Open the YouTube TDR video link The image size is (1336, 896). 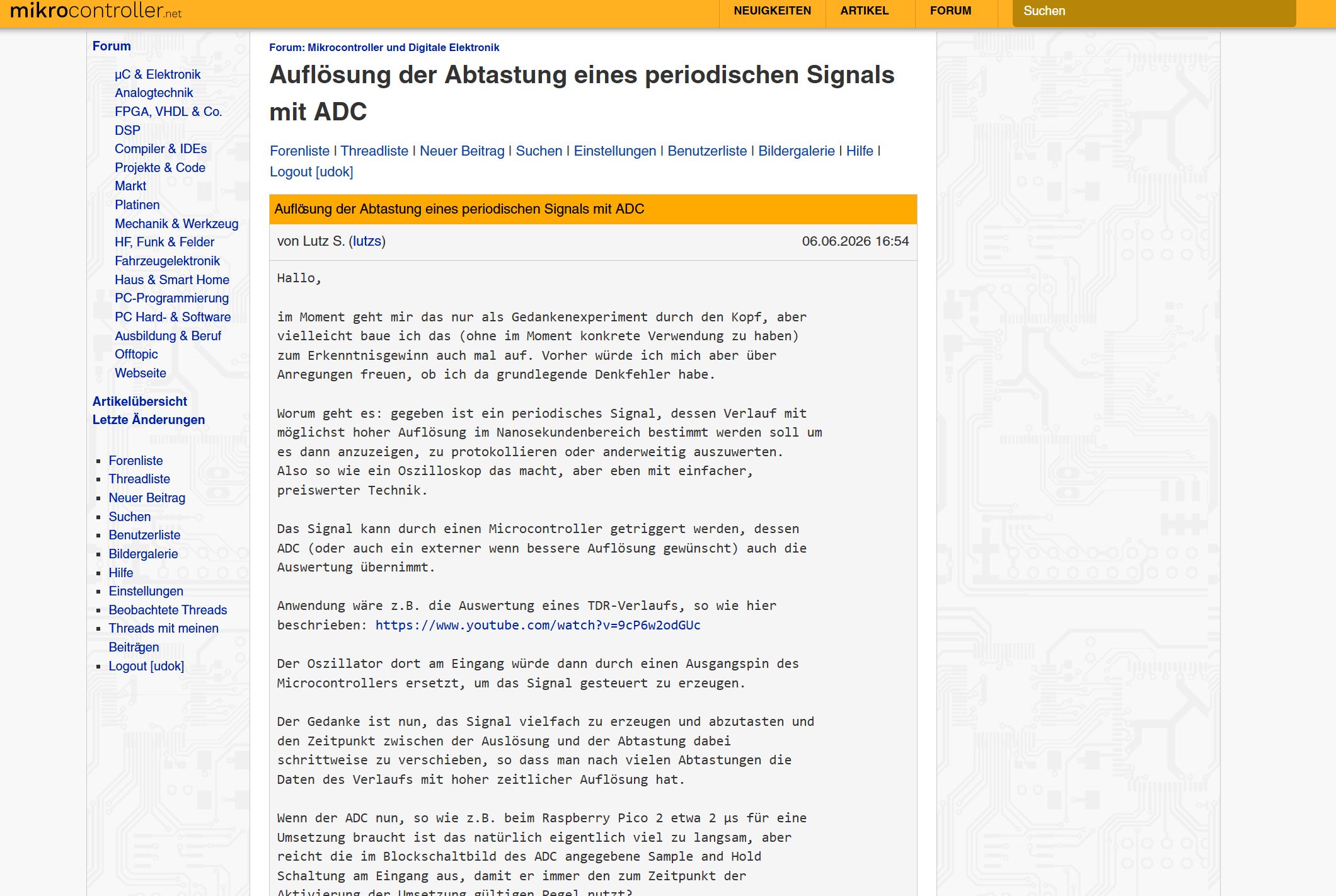pyautogui.click(x=538, y=625)
